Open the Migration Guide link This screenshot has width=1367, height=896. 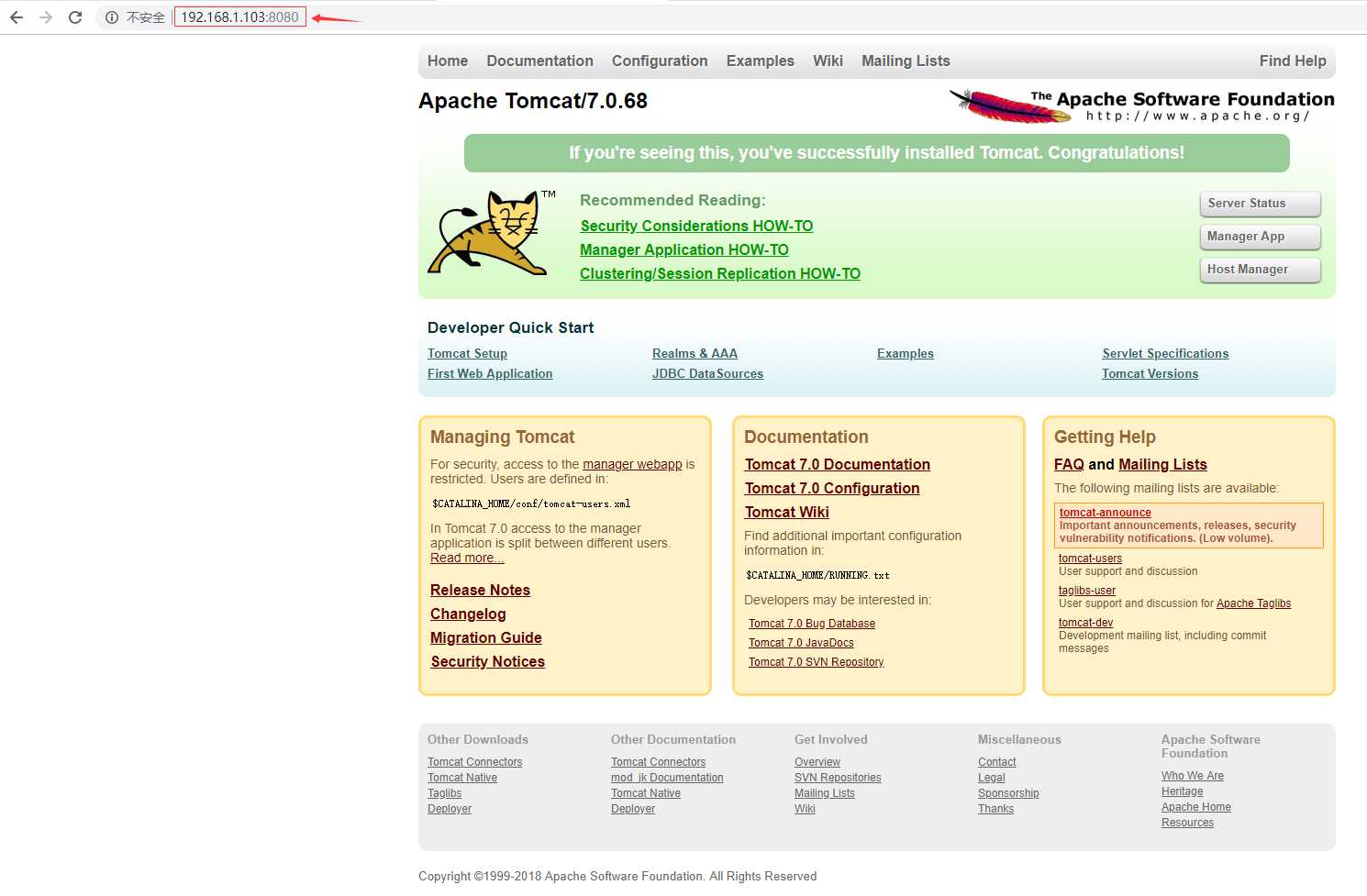tap(486, 637)
